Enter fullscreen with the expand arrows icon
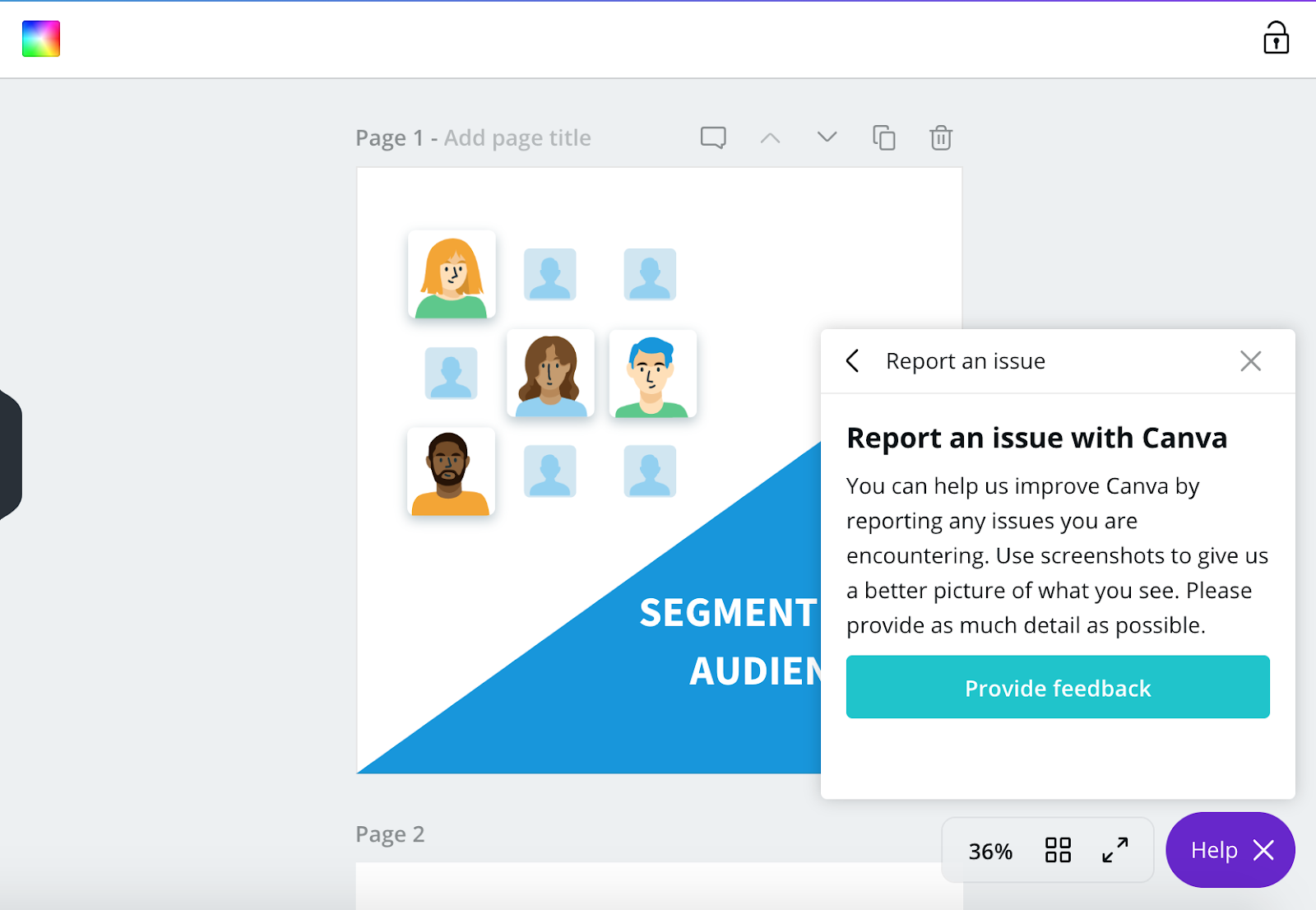The image size is (1316, 910). click(x=1114, y=850)
